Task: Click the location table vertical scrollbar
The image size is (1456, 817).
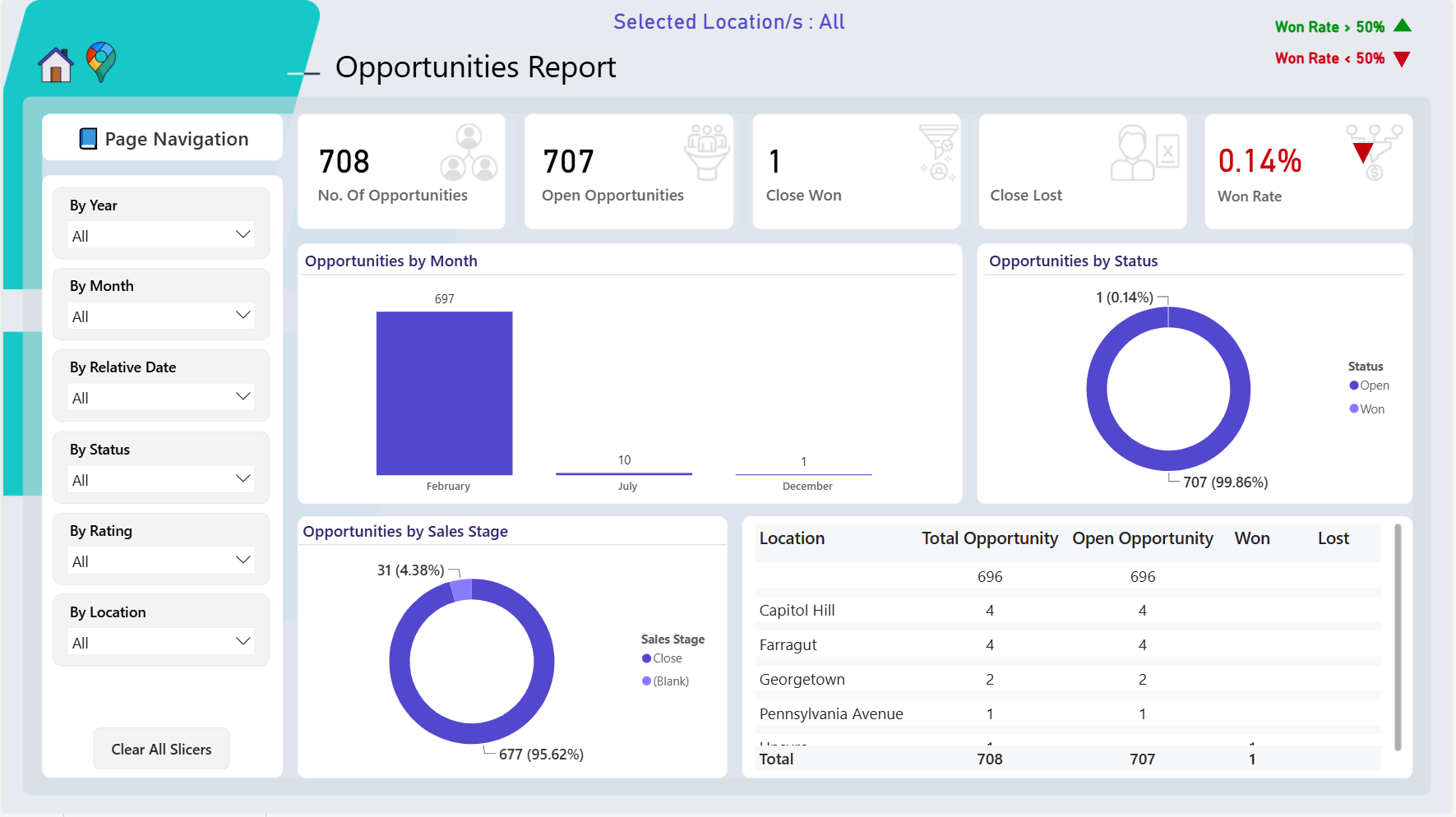Action: (1398, 637)
